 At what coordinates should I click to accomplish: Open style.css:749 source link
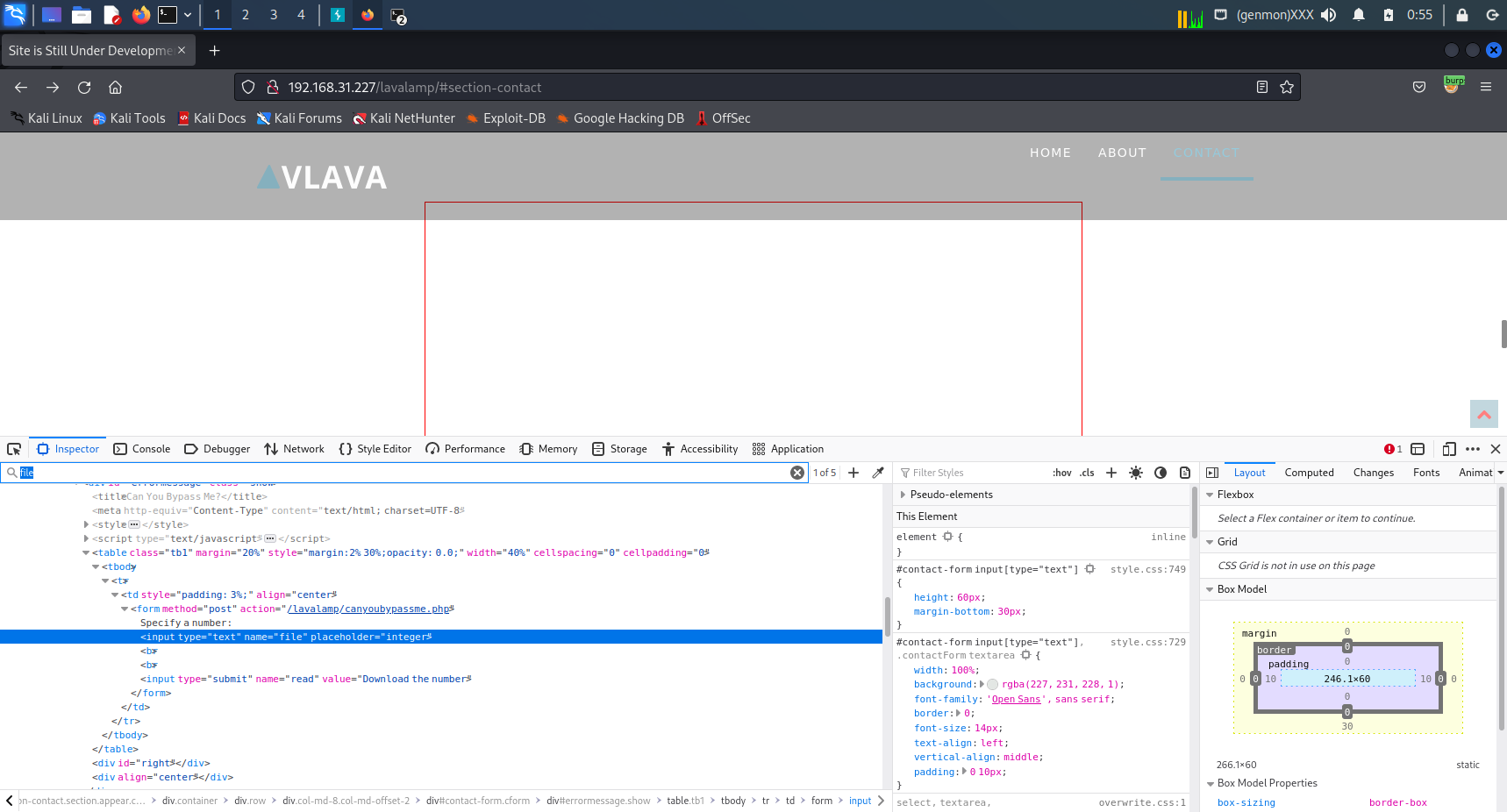click(1147, 570)
